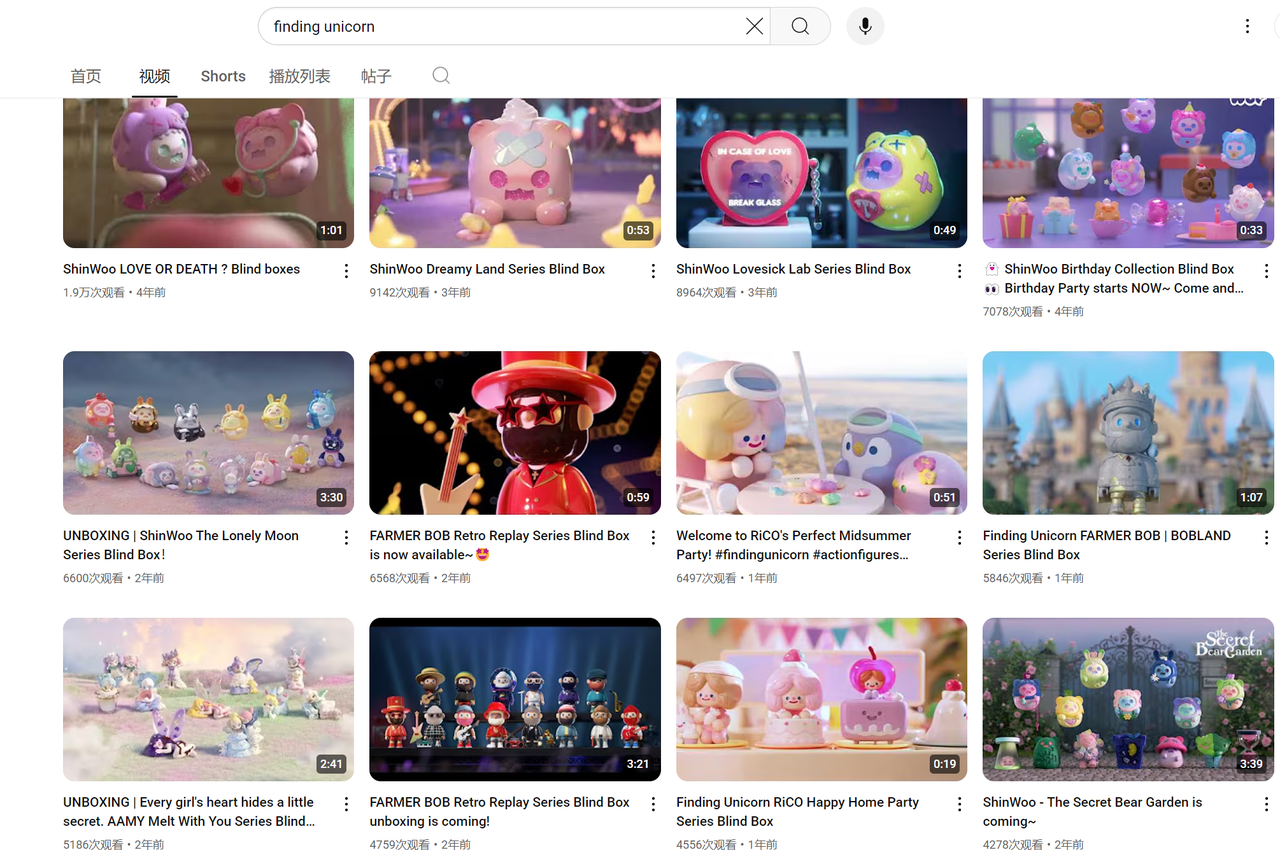Open the 播放列表 tab
Viewport: 1280px width, 850px height.
click(x=299, y=76)
